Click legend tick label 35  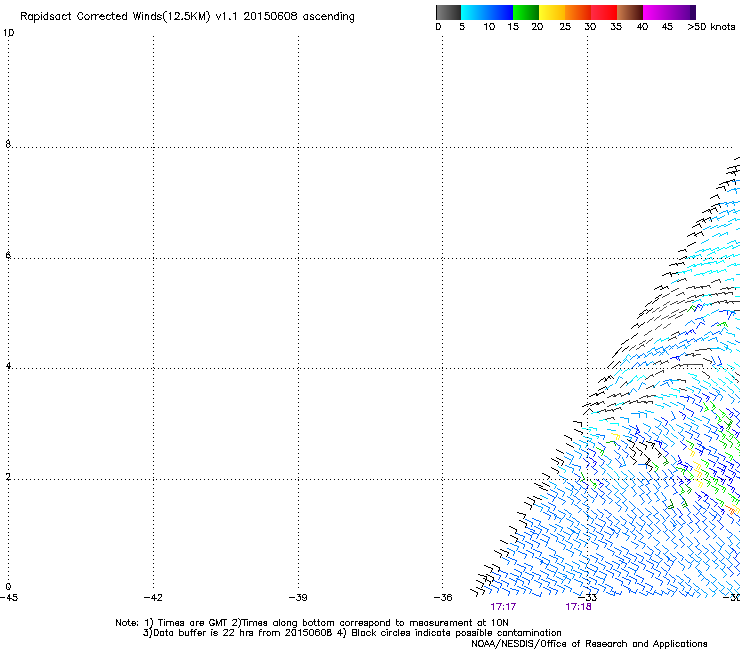coord(616,27)
